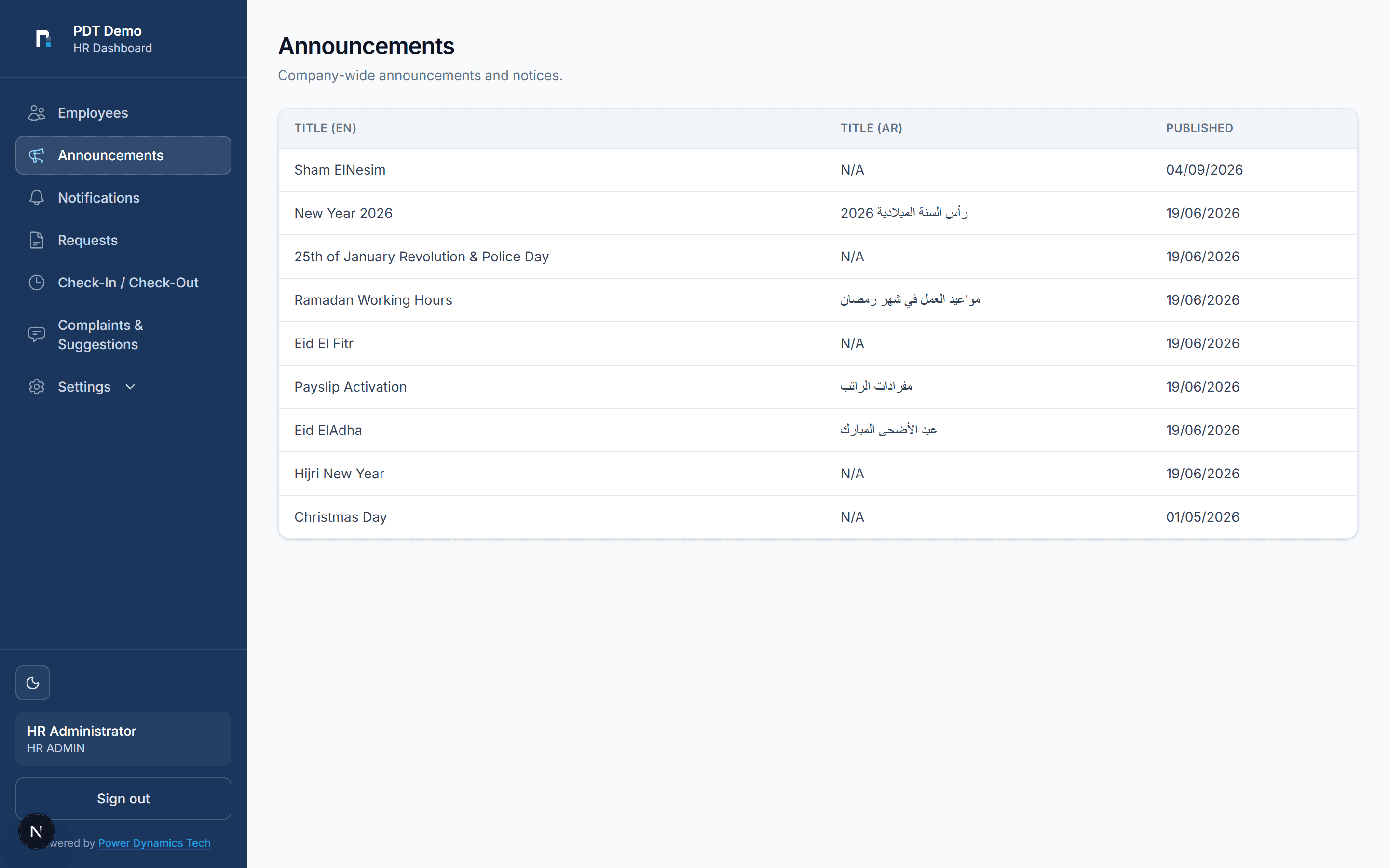This screenshot has height=868, width=1389.
Task: Open the Requests section
Action: pyautogui.click(x=123, y=241)
